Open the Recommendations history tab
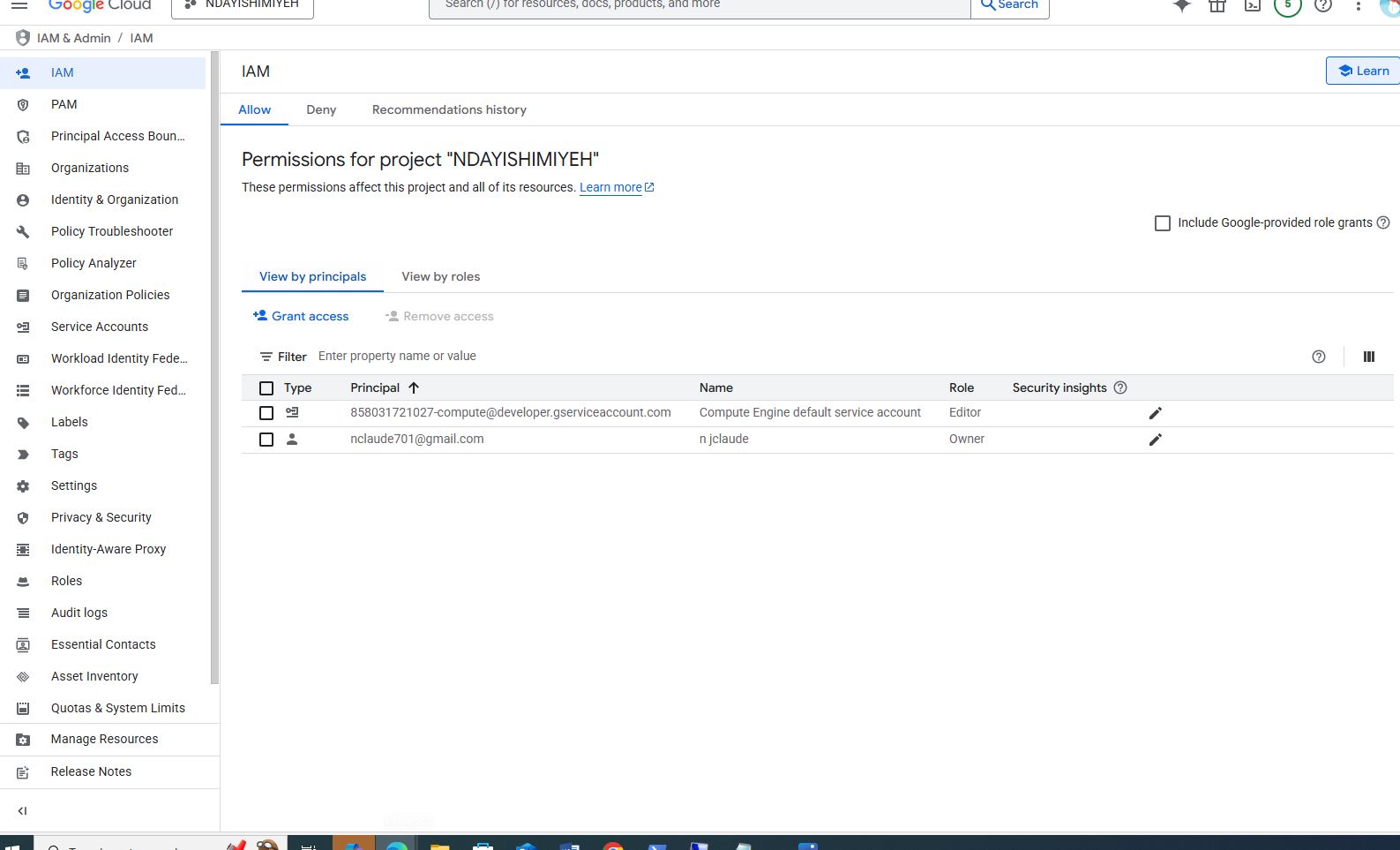The height and width of the screenshot is (850, 1400). click(449, 109)
